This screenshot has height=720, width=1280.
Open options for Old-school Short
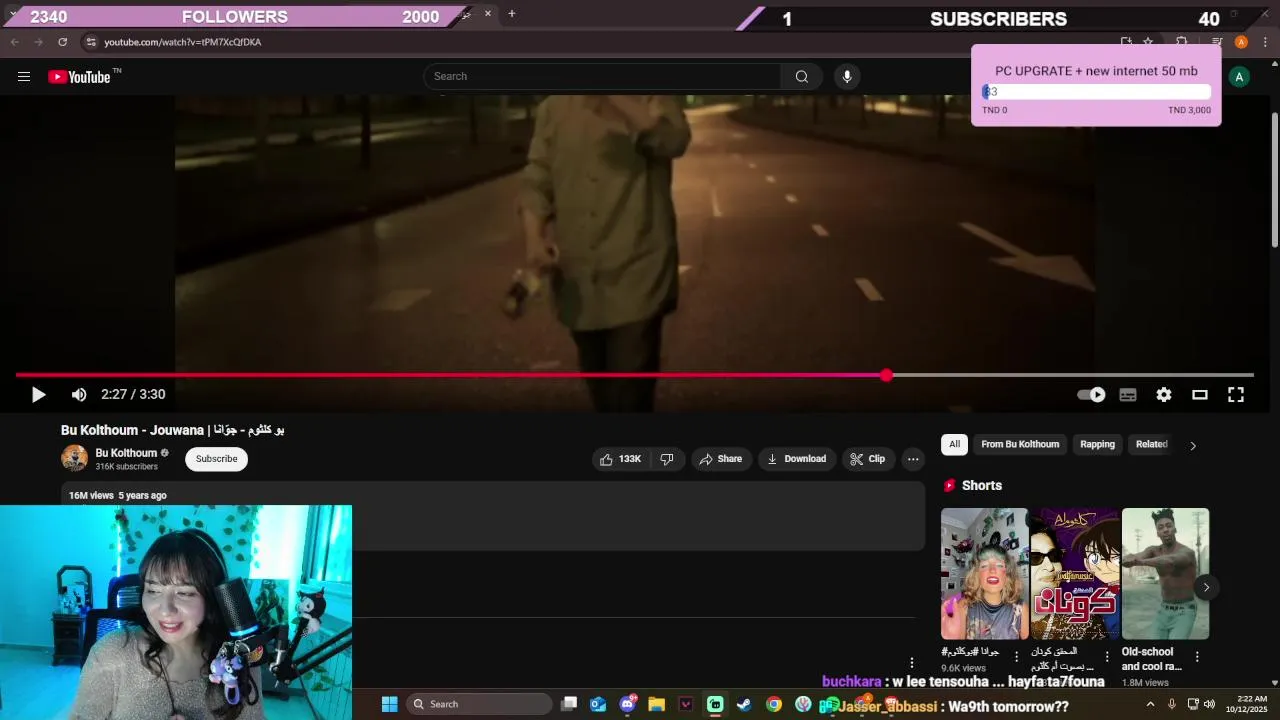[1196, 657]
